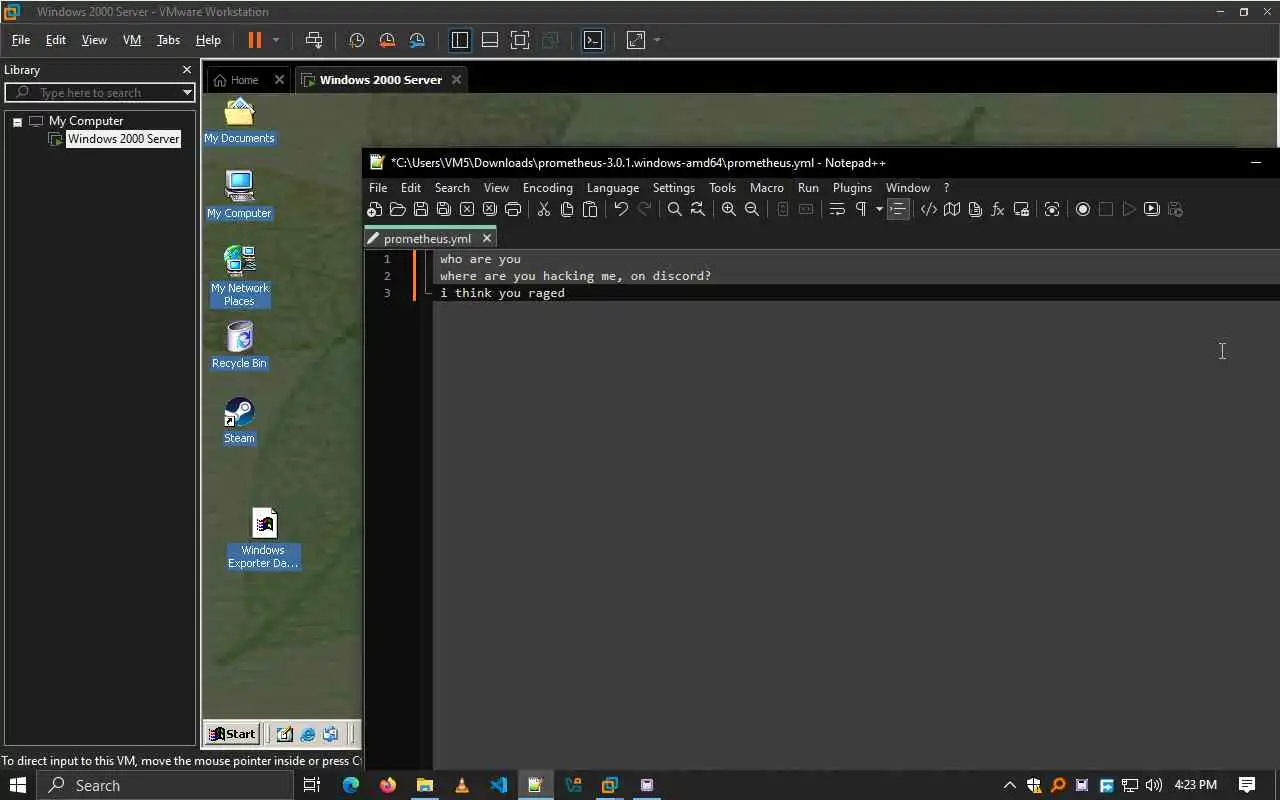Close the Library panel
This screenshot has height=800, width=1280.
(186, 70)
